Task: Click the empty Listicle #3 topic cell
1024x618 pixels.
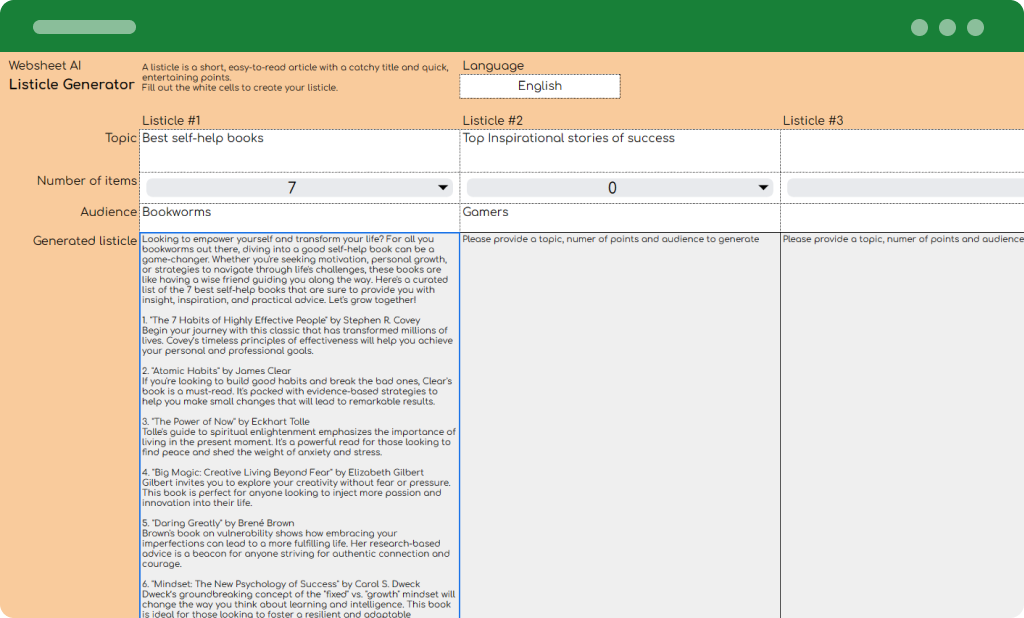Action: (902, 150)
